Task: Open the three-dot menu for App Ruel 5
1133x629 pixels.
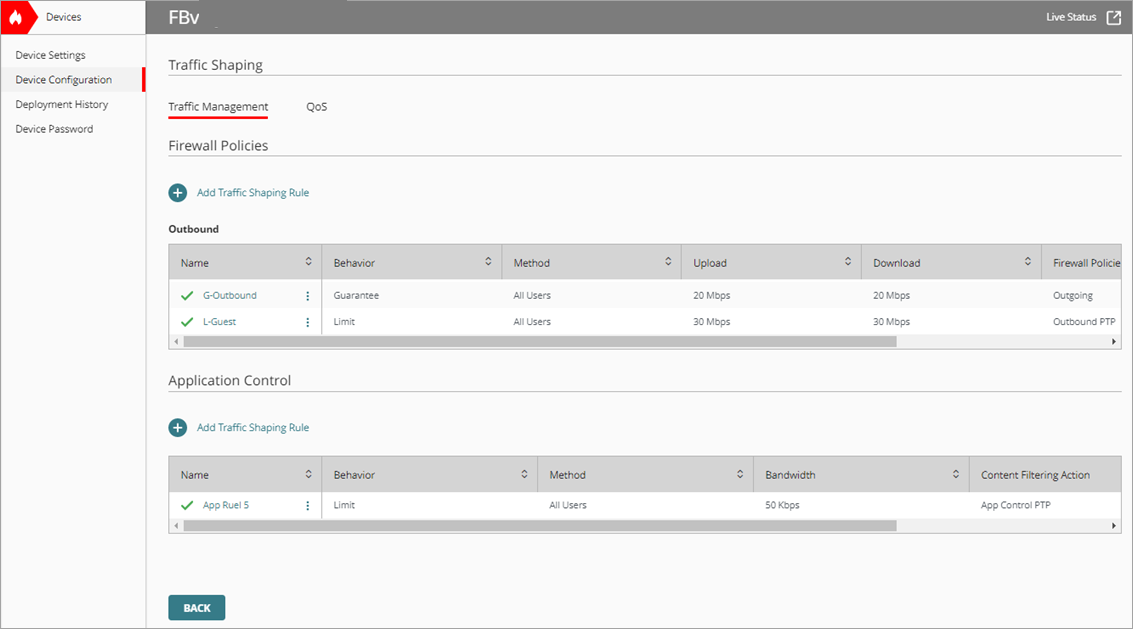Action: pyautogui.click(x=307, y=505)
